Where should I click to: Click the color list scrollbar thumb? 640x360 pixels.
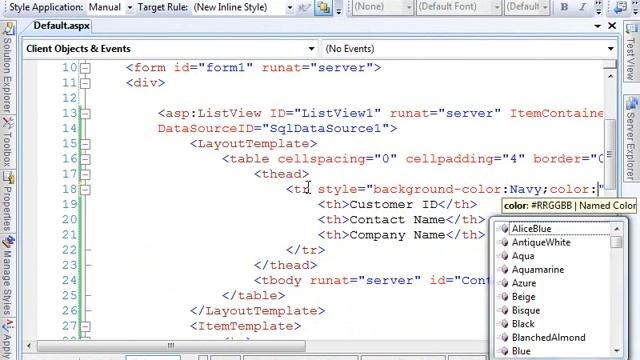616,242
